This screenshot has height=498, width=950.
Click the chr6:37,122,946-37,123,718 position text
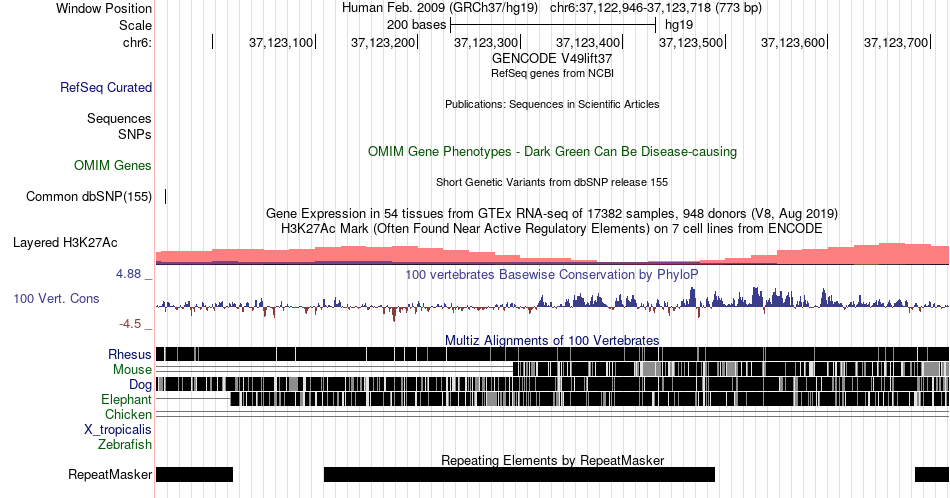(x=656, y=8)
